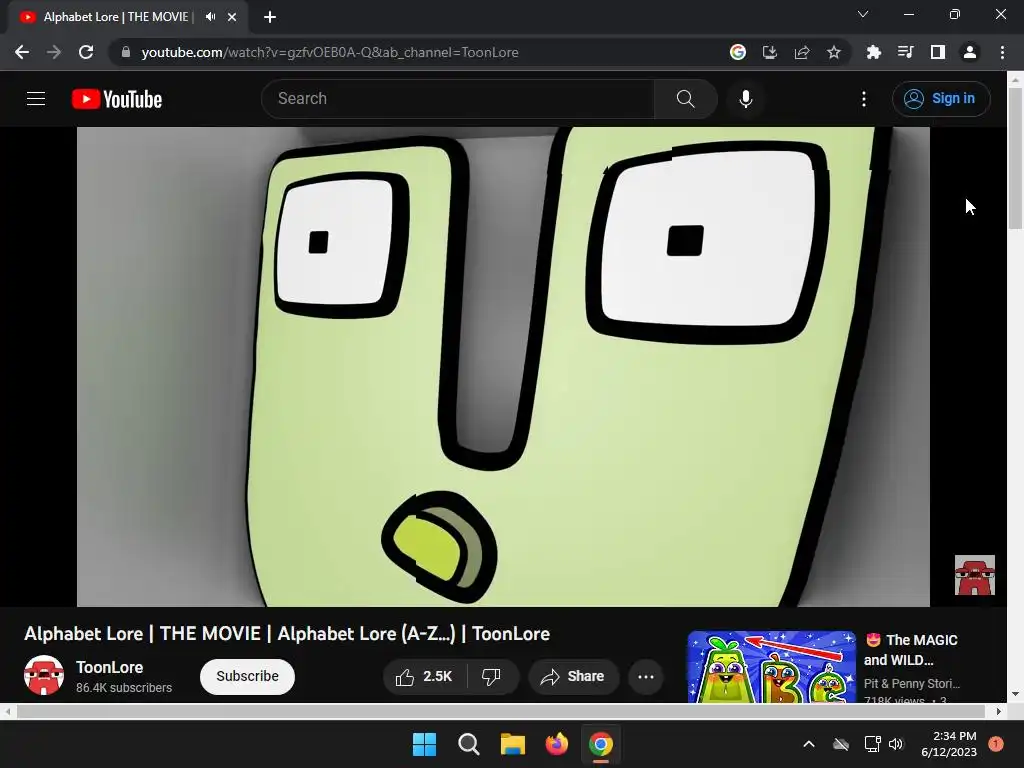Click the search magnifier button

pyautogui.click(x=685, y=99)
